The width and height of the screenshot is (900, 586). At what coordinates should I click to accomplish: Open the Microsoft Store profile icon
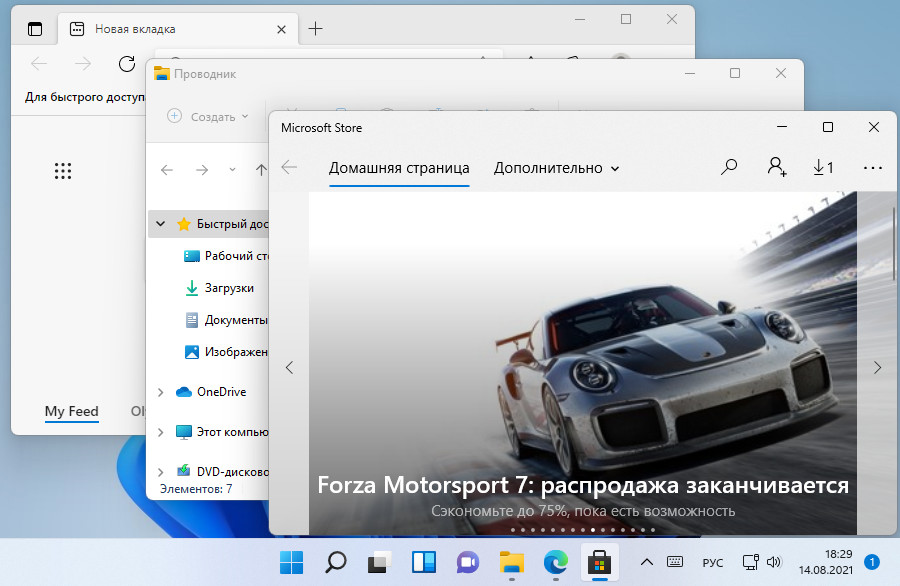pyautogui.click(x=775, y=167)
